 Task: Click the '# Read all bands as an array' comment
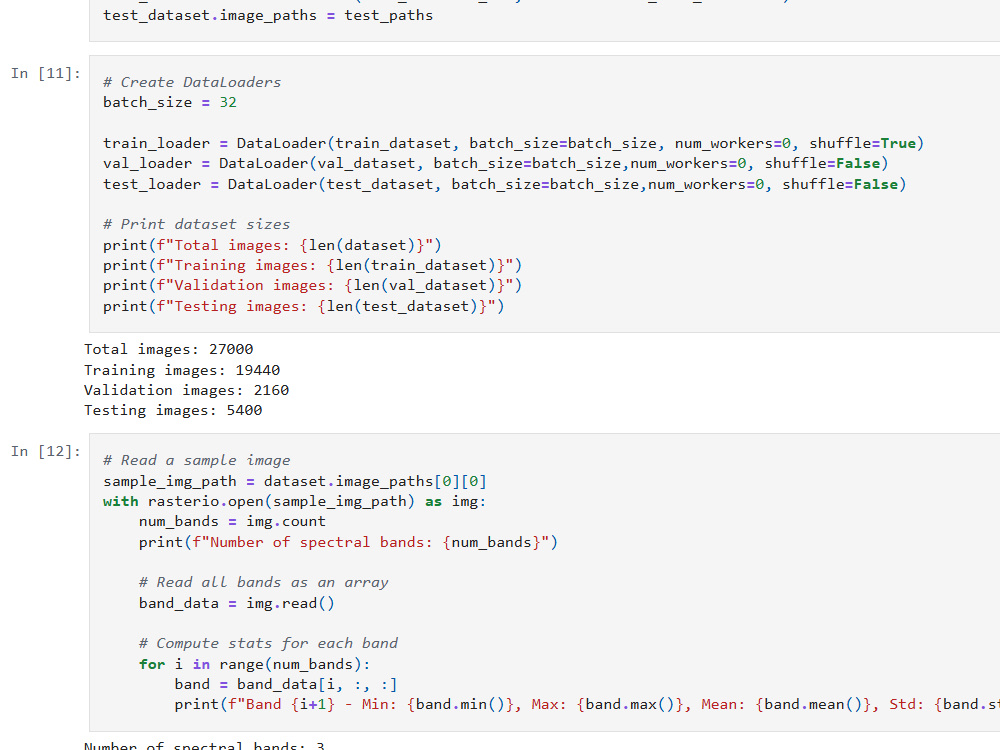click(263, 583)
